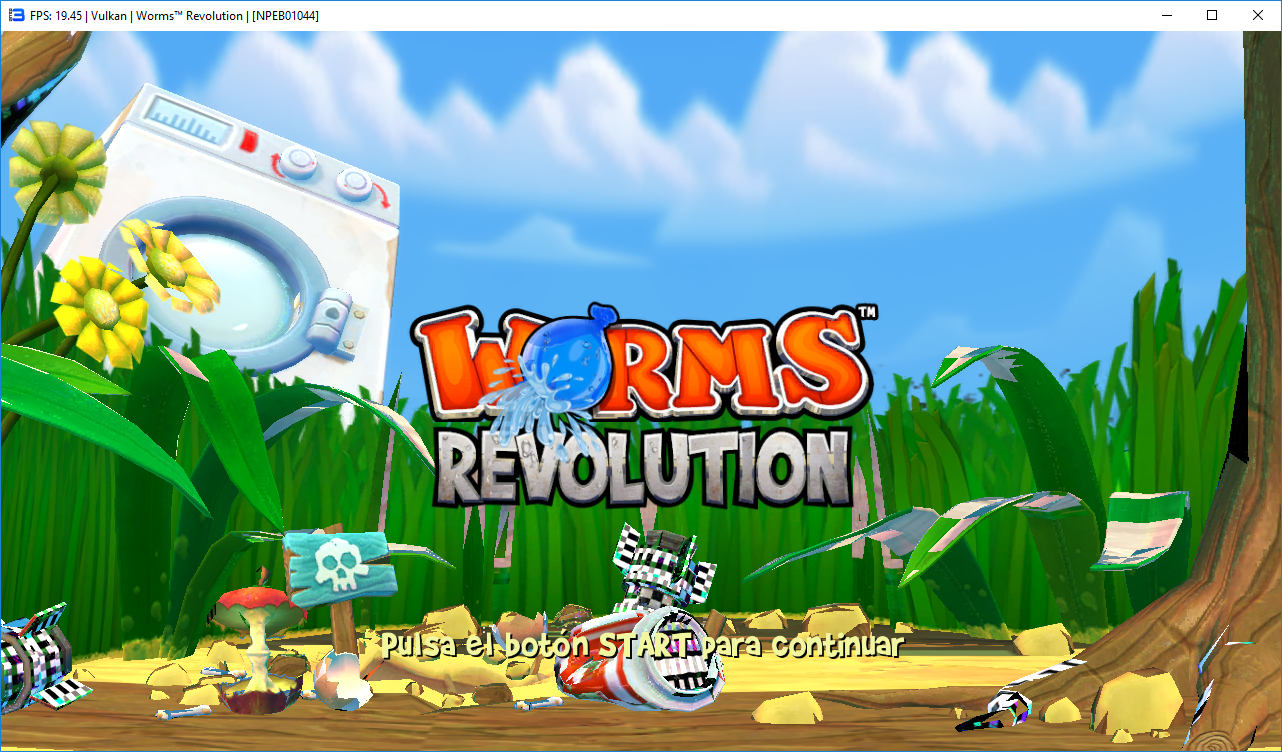Close the Worms Revolution window
This screenshot has width=1282, height=752.
(x=1258, y=15)
